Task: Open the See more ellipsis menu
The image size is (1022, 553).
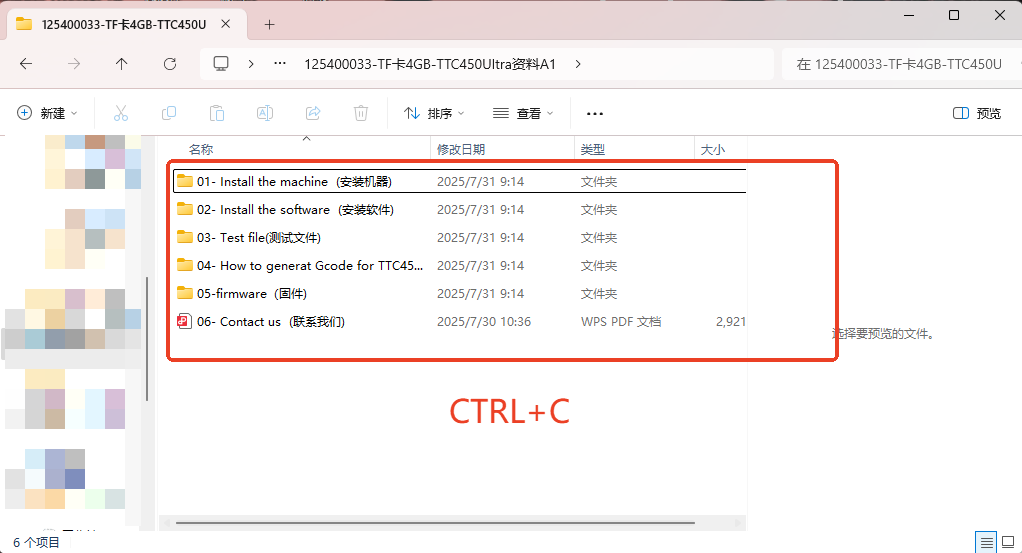Action: [595, 113]
